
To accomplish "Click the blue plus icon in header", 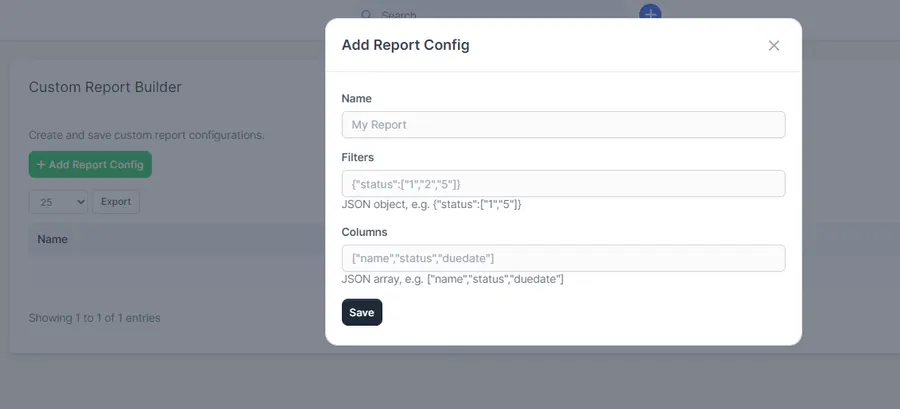I will pyautogui.click(x=650, y=13).
